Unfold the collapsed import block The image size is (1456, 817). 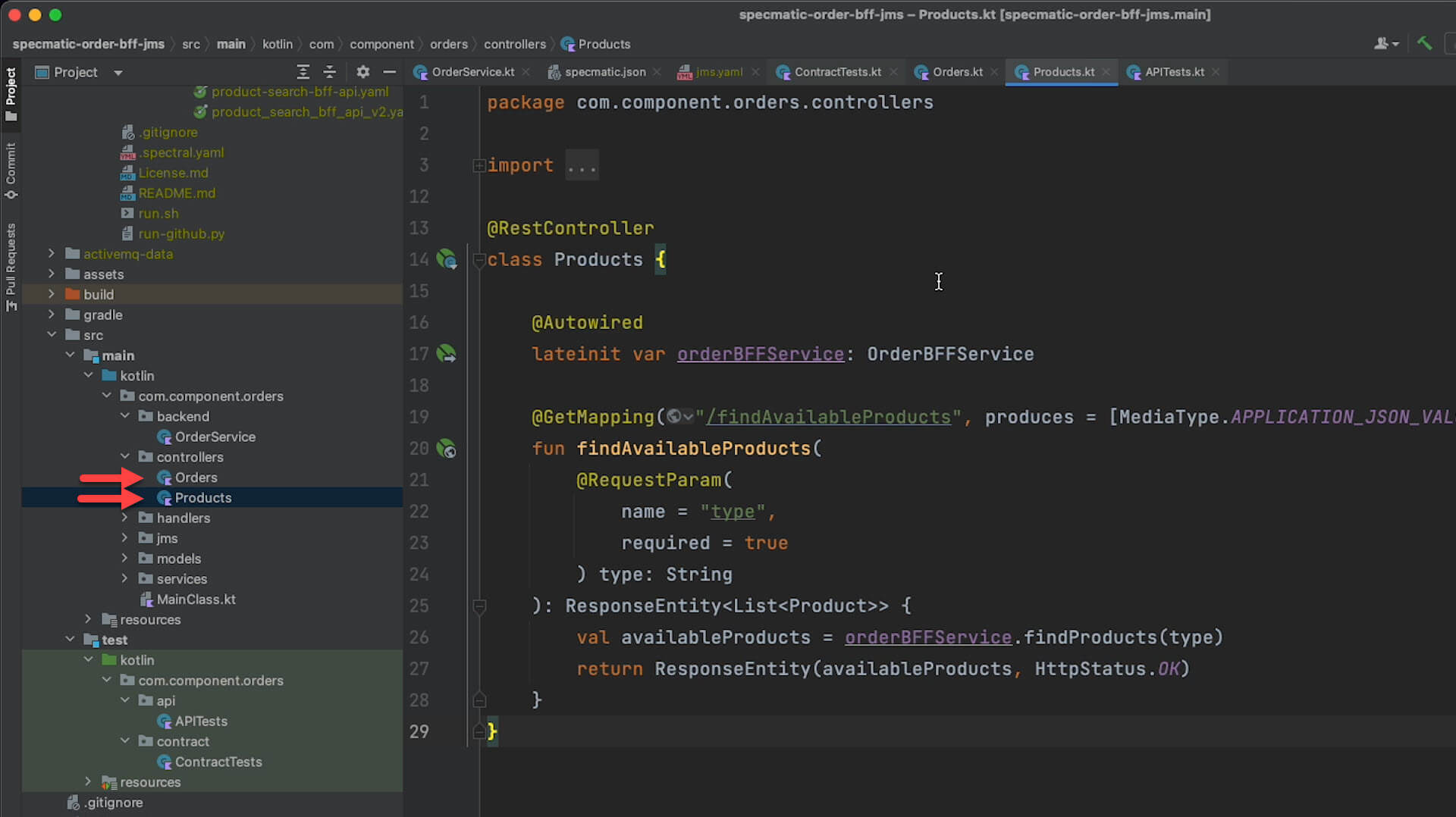479,165
